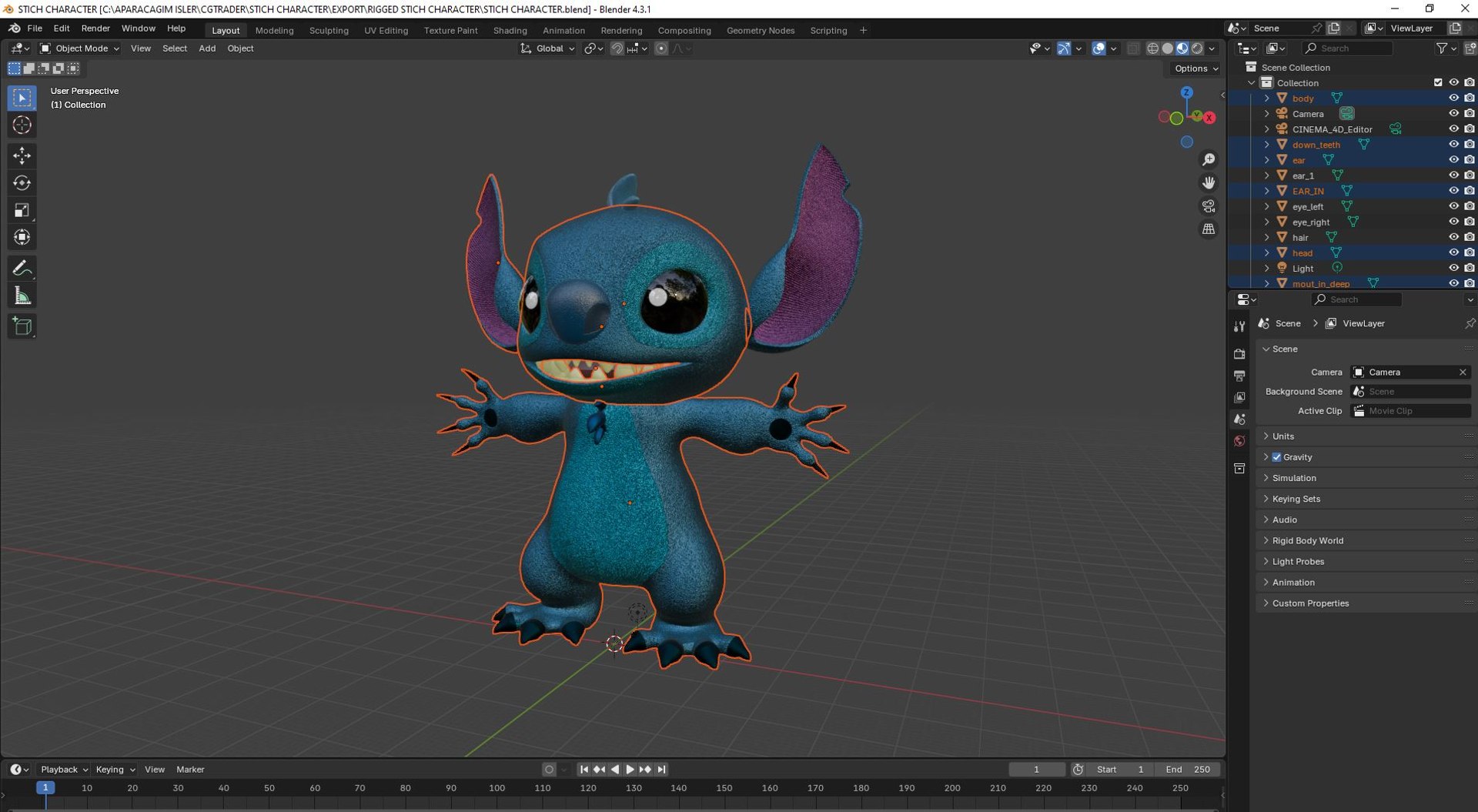
Task: Click the End frame value field
Action: (1189, 770)
